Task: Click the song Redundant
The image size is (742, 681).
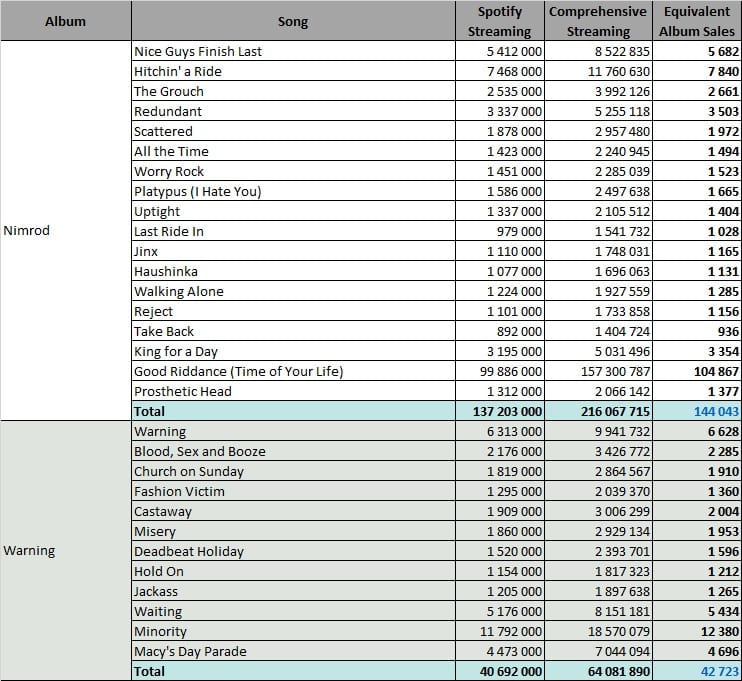Action: coord(293,111)
